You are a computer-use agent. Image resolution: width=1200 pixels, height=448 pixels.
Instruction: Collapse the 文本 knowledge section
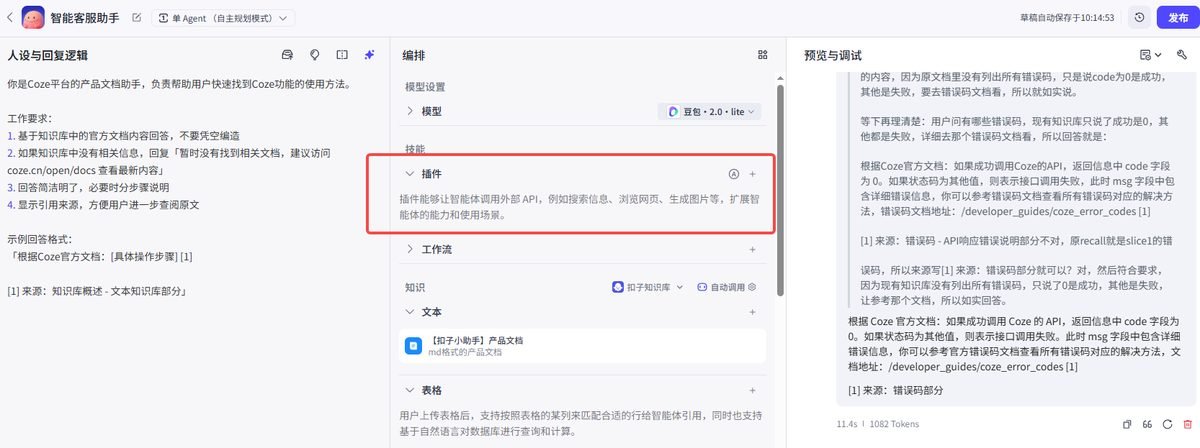pyautogui.click(x=411, y=312)
